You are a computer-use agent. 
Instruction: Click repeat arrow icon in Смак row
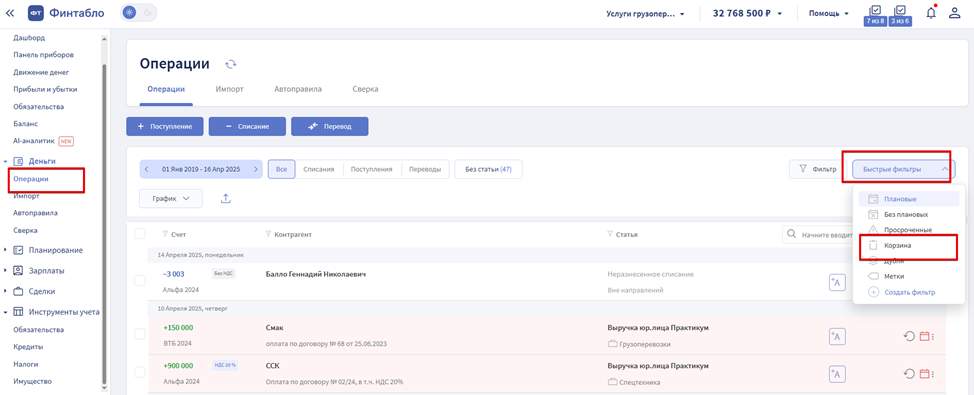[x=909, y=336]
